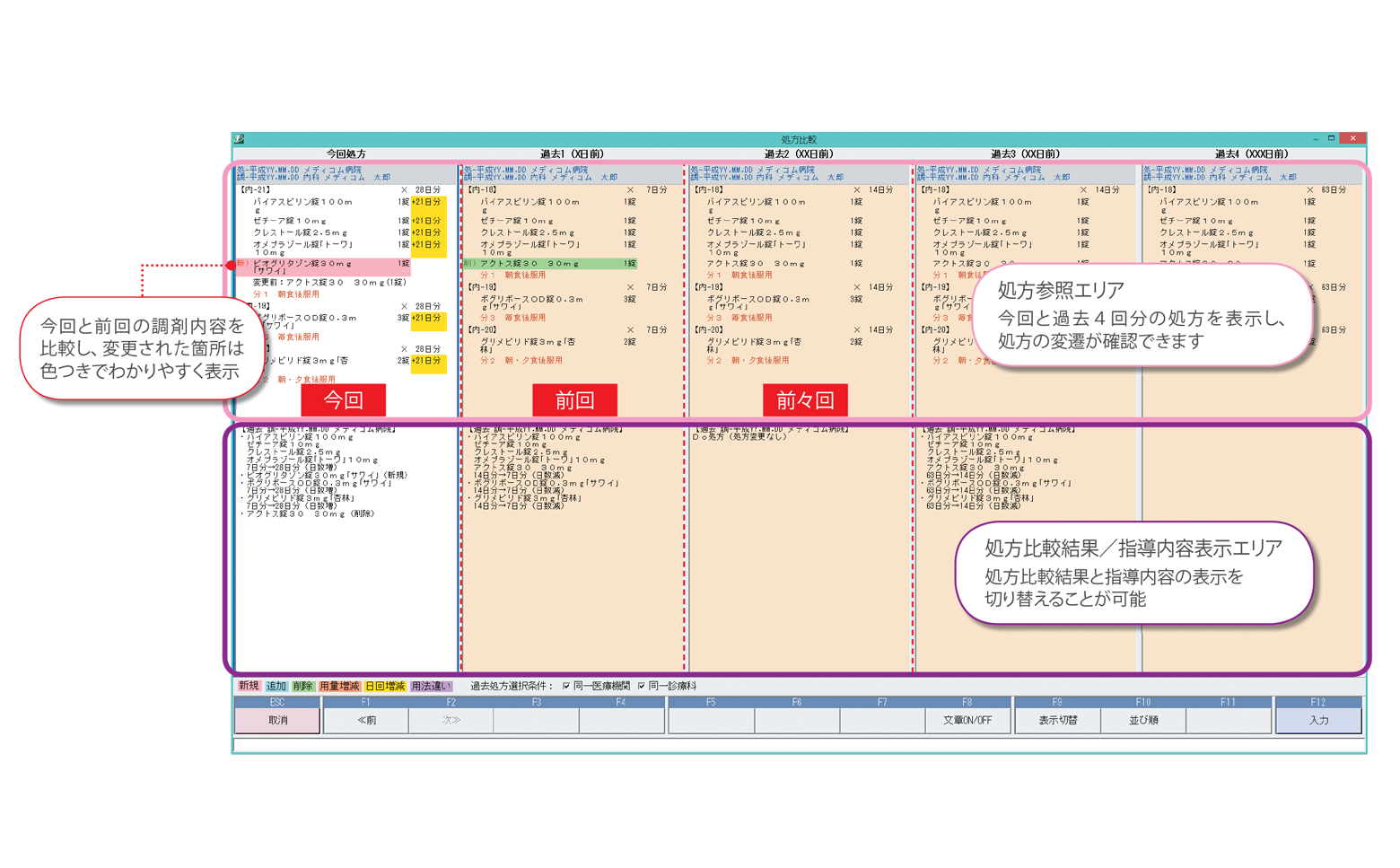Screen dimensions: 1400x868
Task: Click the 次≫ button
Action: tap(451, 720)
